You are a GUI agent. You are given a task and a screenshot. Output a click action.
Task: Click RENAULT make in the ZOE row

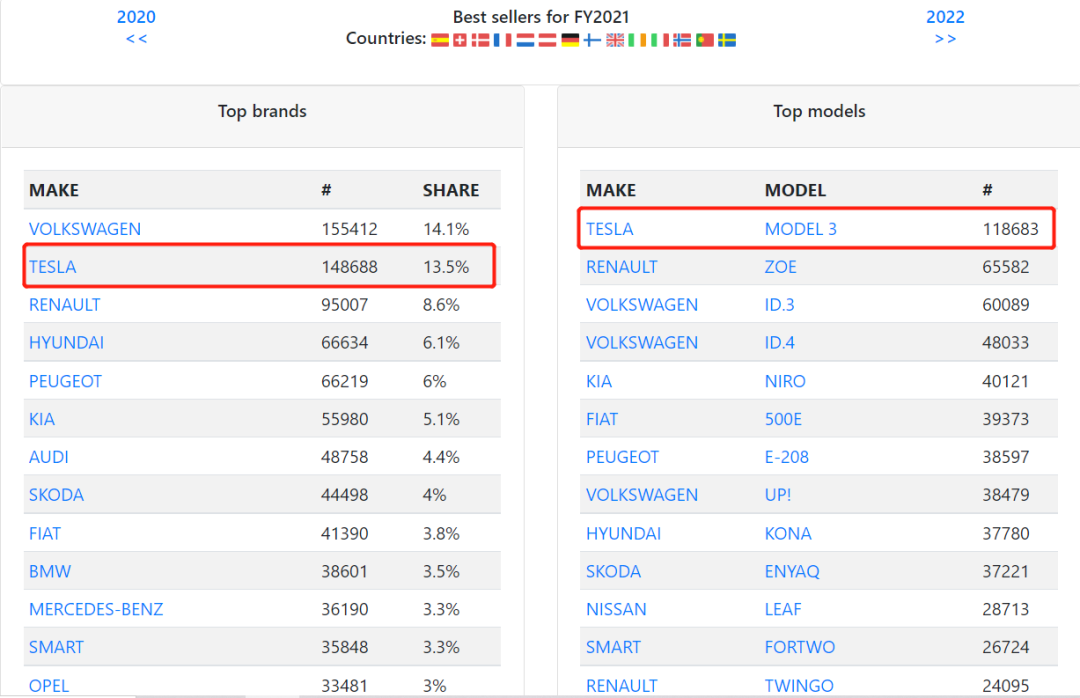point(622,267)
